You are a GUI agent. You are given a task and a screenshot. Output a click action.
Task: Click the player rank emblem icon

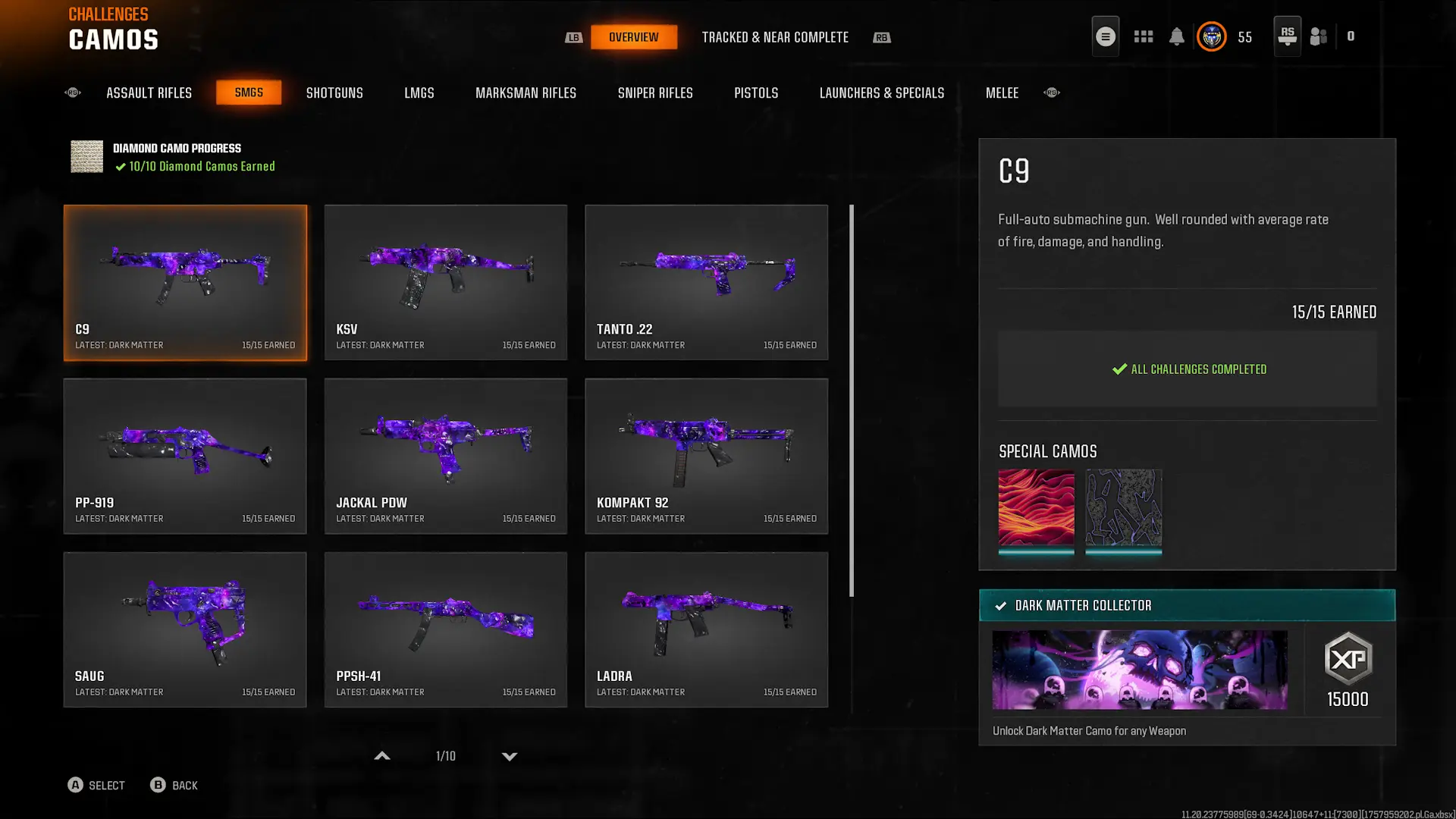pyautogui.click(x=1211, y=36)
